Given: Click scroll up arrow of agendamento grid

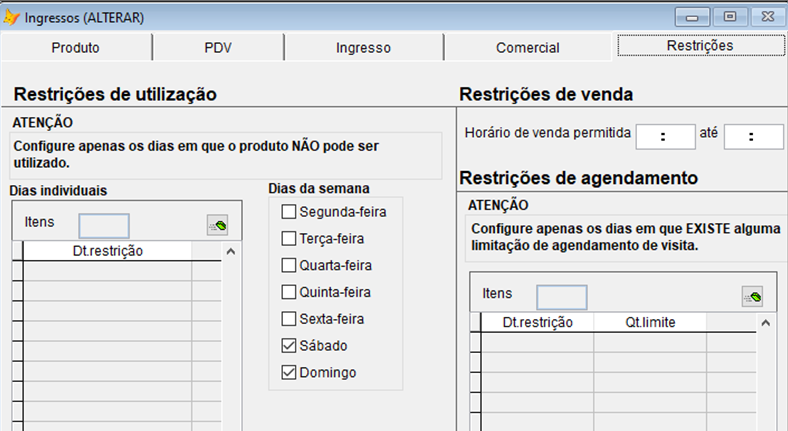Looking at the screenshot, I should point(765,322).
